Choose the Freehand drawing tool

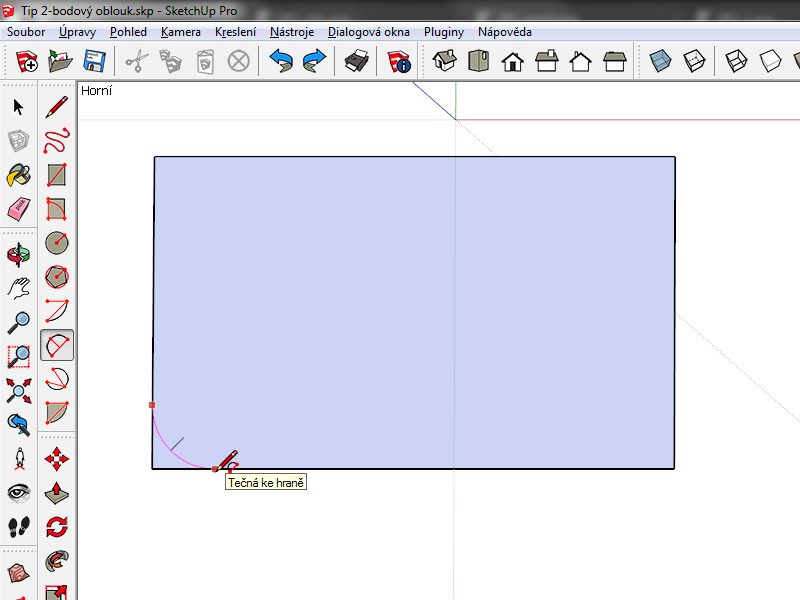tap(58, 141)
